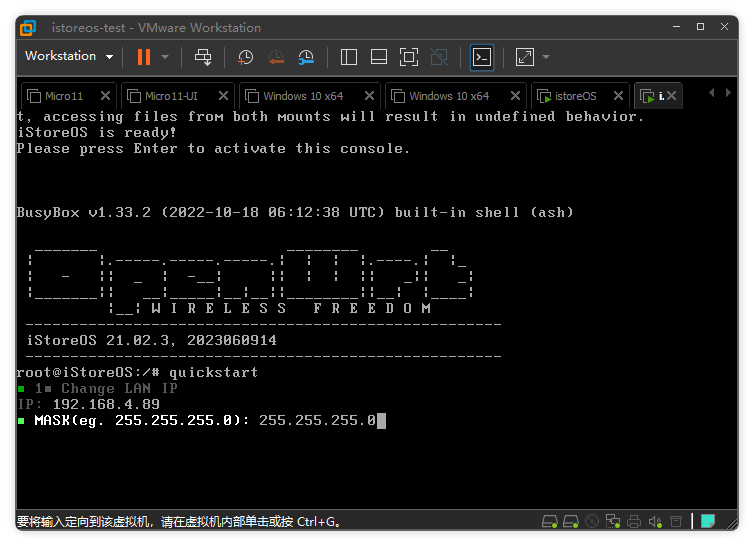Click the 'iStoreOS is ready!' line
The height and width of the screenshot is (546, 754).
coord(97,132)
